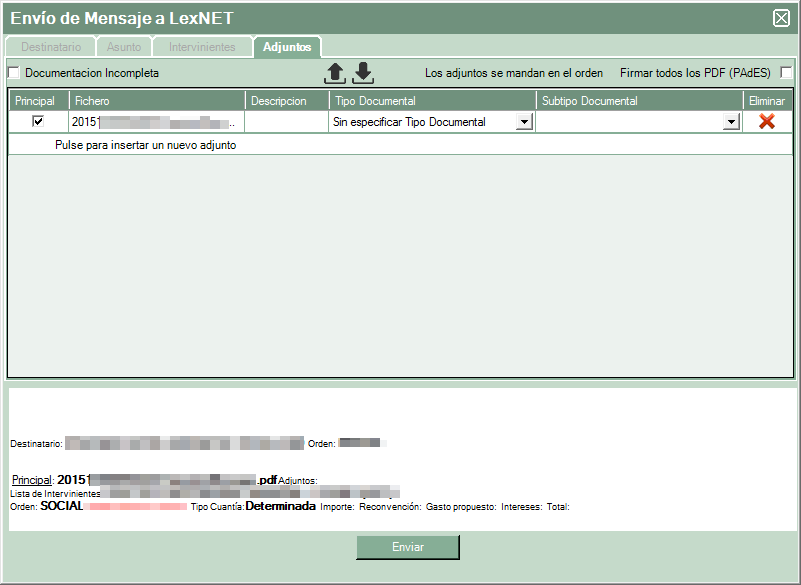Enable Documentacion Incompleta checkbox
This screenshot has width=801, height=585.
click(x=14, y=73)
